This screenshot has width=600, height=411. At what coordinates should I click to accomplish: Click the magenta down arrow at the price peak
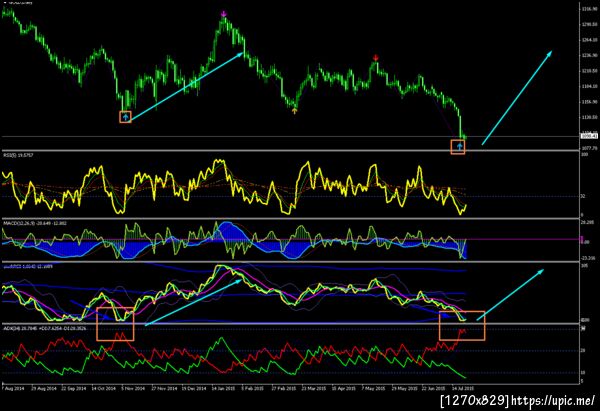pyautogui.click(x=224, y=14)
